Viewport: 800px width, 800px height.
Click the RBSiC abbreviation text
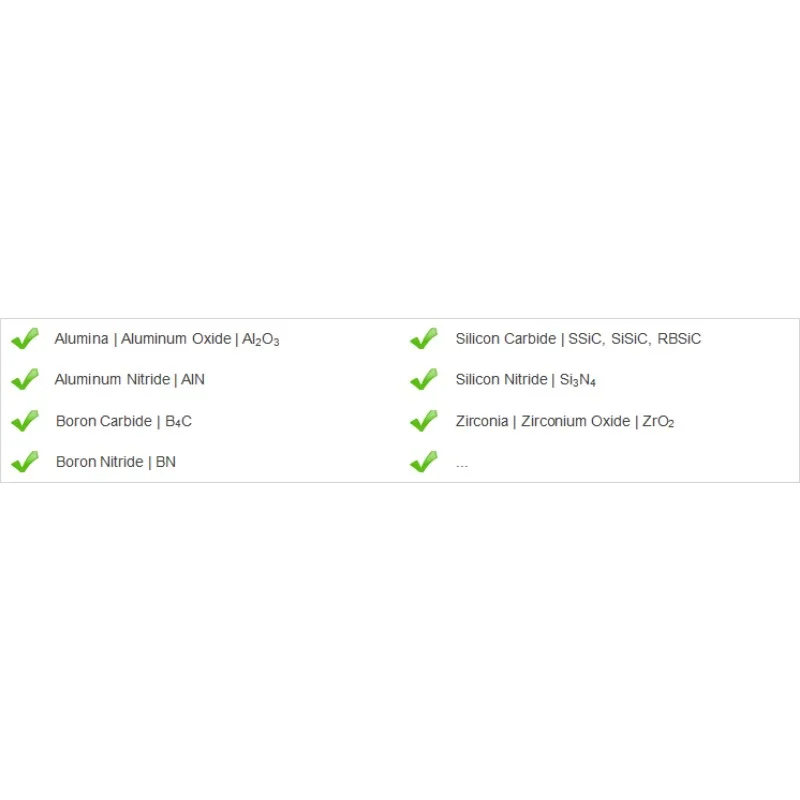click(679, 339)
